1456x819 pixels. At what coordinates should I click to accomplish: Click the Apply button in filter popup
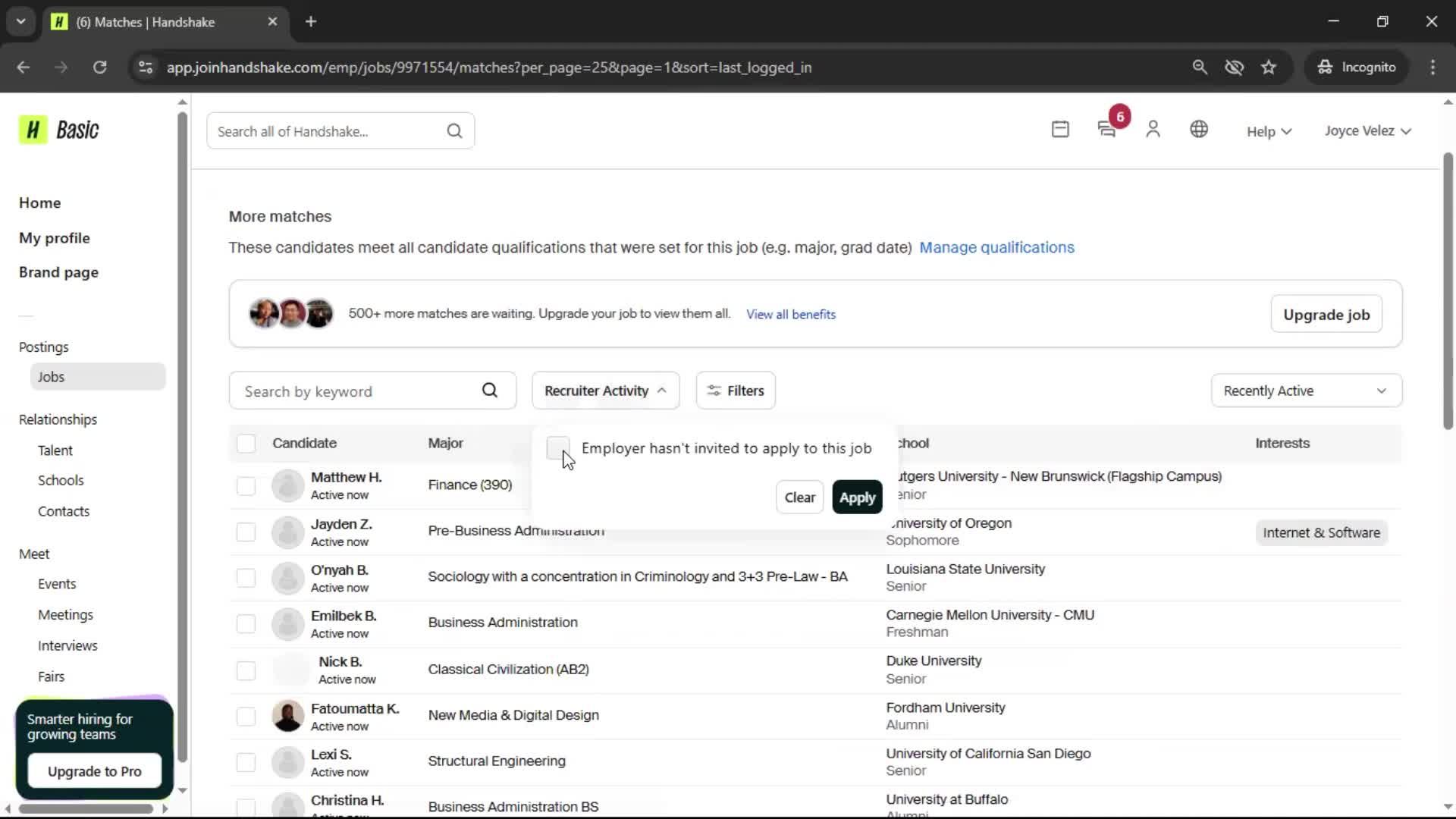pyautogui.click(x=857, y=497)
